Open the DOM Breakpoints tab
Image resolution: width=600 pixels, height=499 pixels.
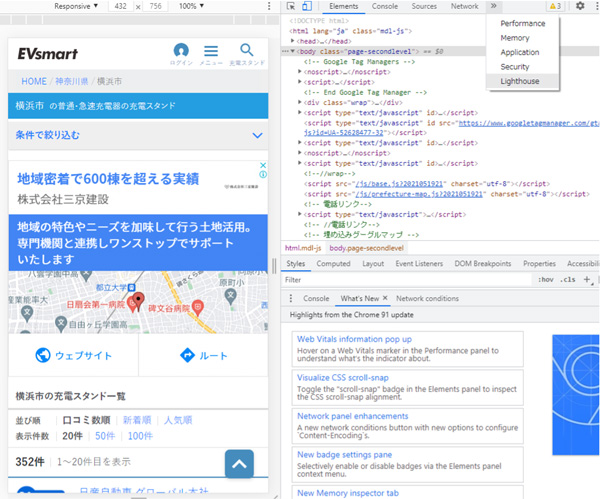coord(483,264)
